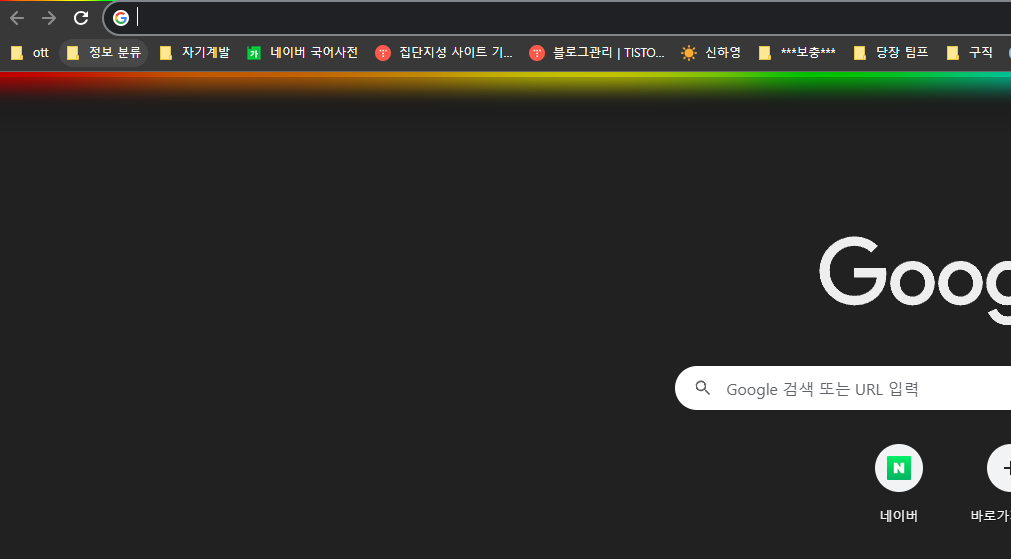Go back with the browser back arrow
The image size is (1011, 559).
click(x=17, y=18)
